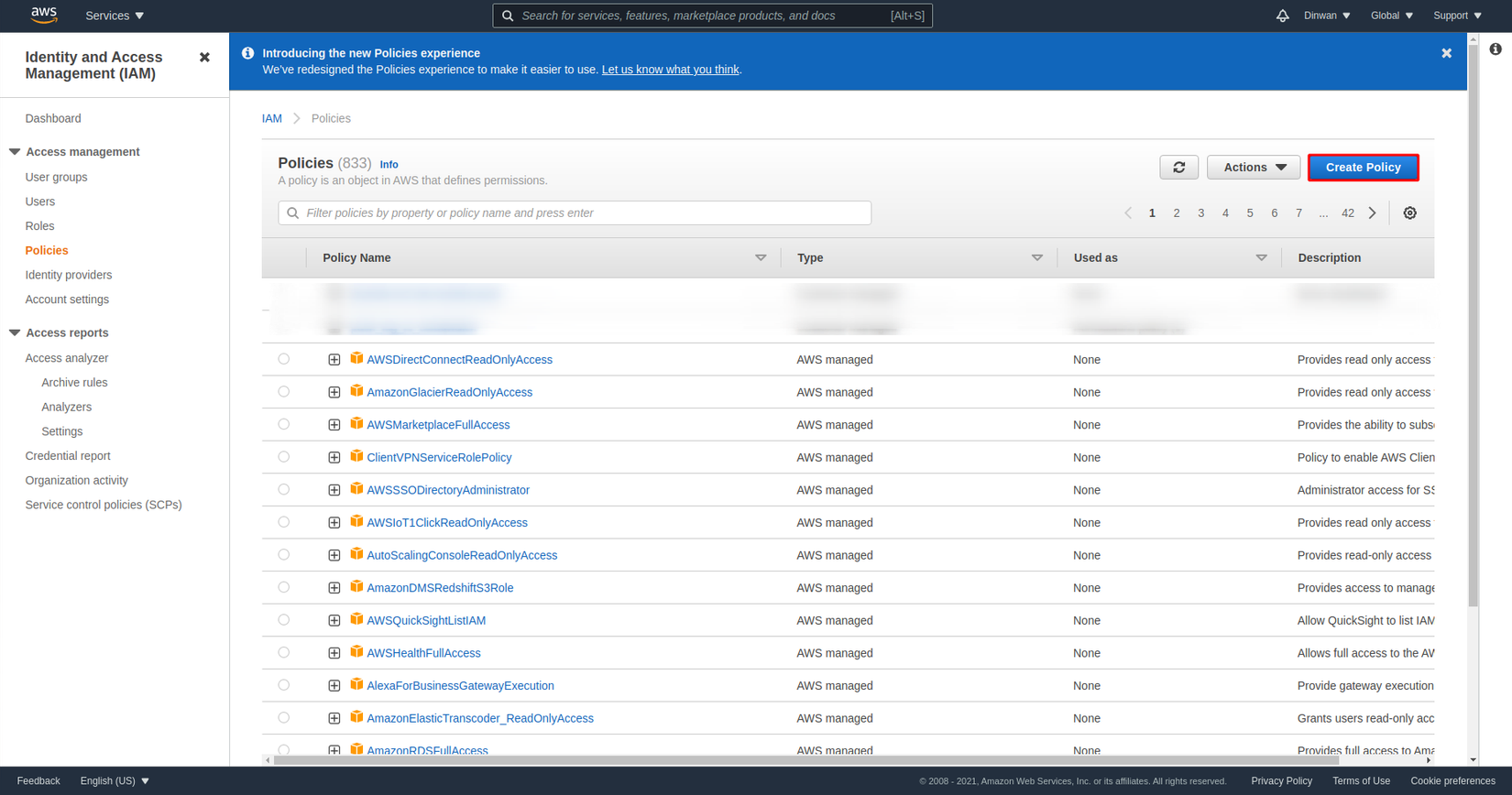The height and width of the screenshot is (795, 1512).
Task: Click the policy icon beside AutoScalingConsoleReadOnlyAccess
Action: (356, 554)
